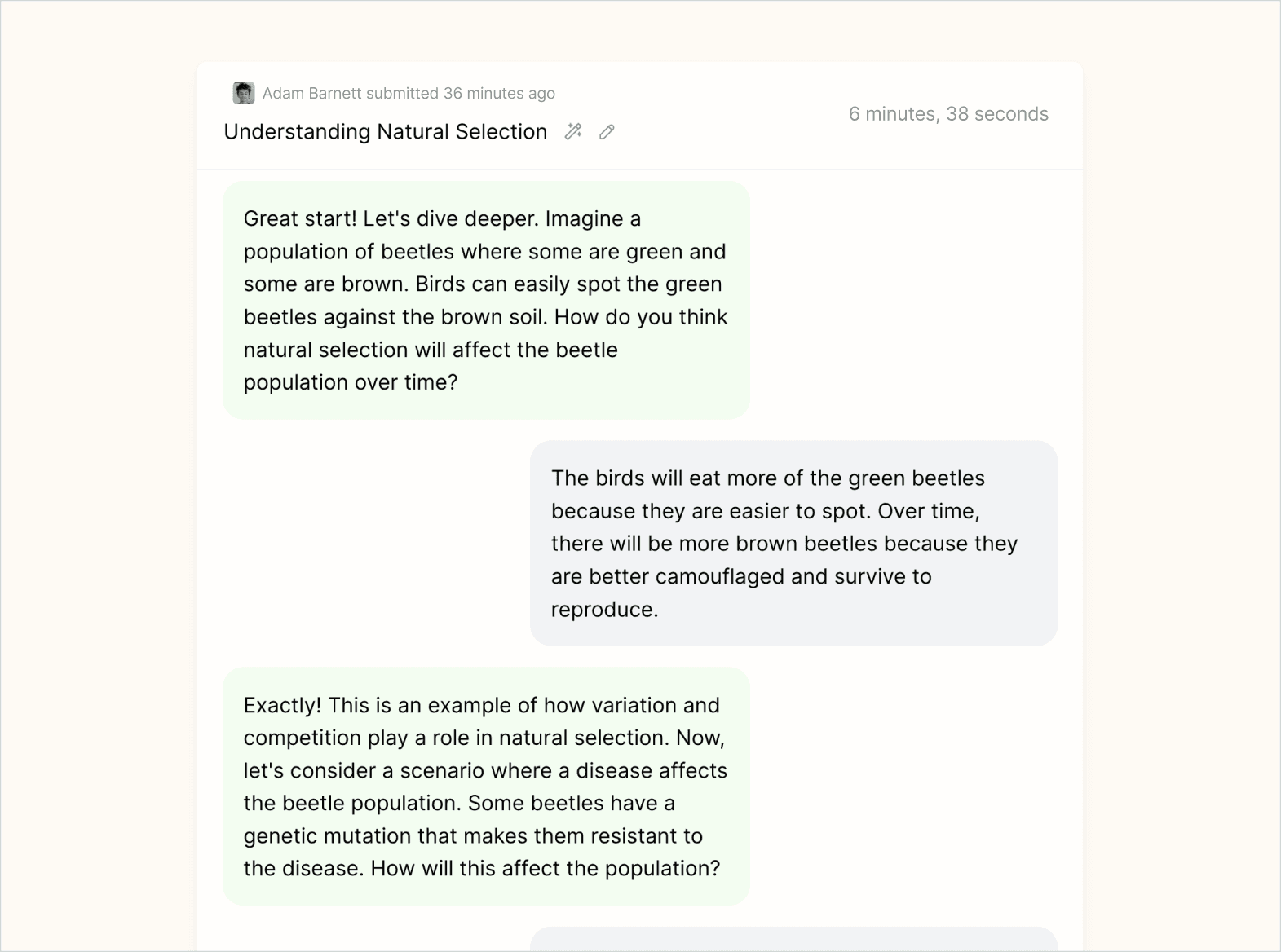Click the name Adam Barnett

(311, 93)
